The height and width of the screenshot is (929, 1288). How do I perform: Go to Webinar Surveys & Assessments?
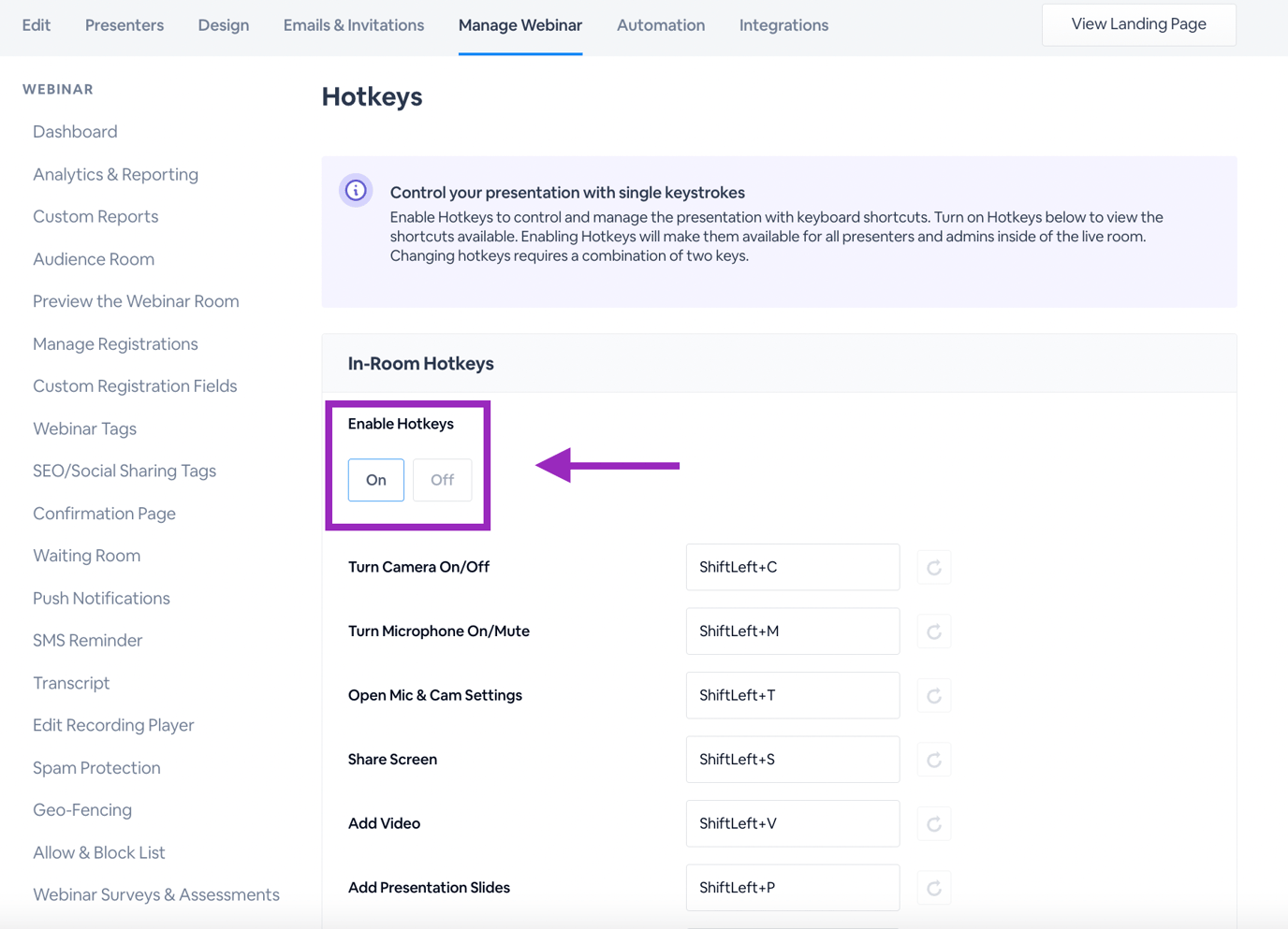coord(155,894)
